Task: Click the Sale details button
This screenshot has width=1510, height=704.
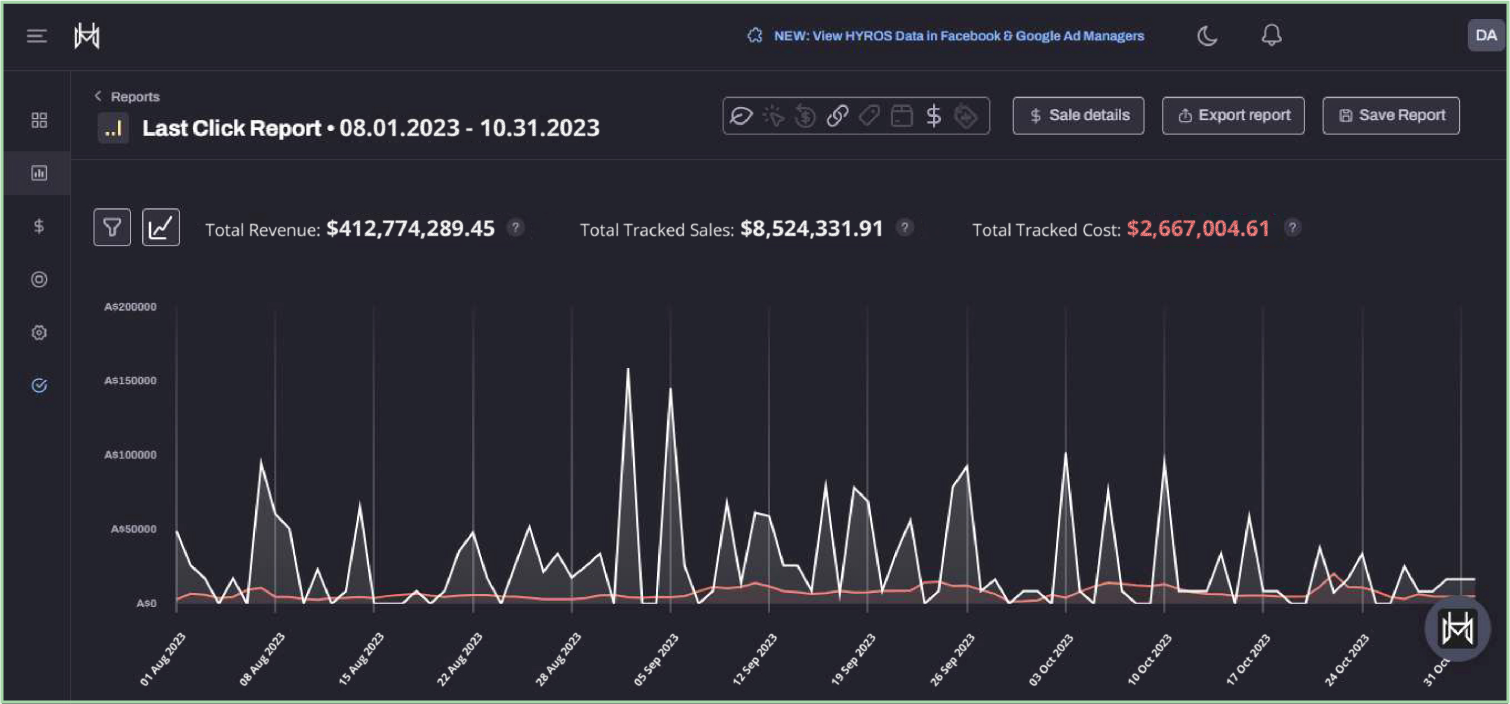Action: [1078, 115]
